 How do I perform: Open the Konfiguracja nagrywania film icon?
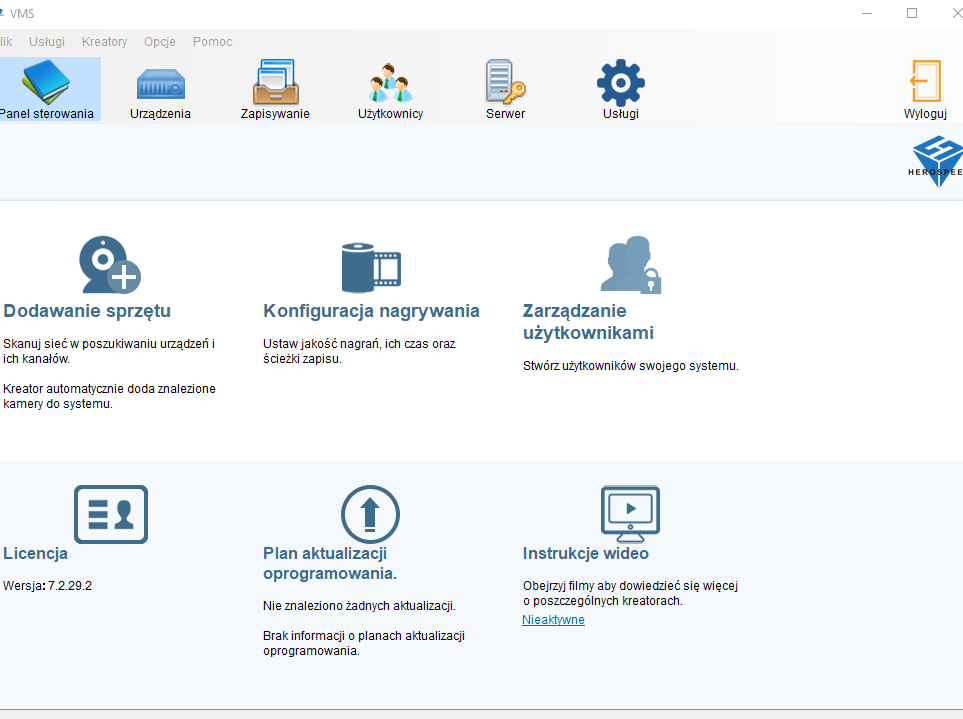(x=370, y=264)
